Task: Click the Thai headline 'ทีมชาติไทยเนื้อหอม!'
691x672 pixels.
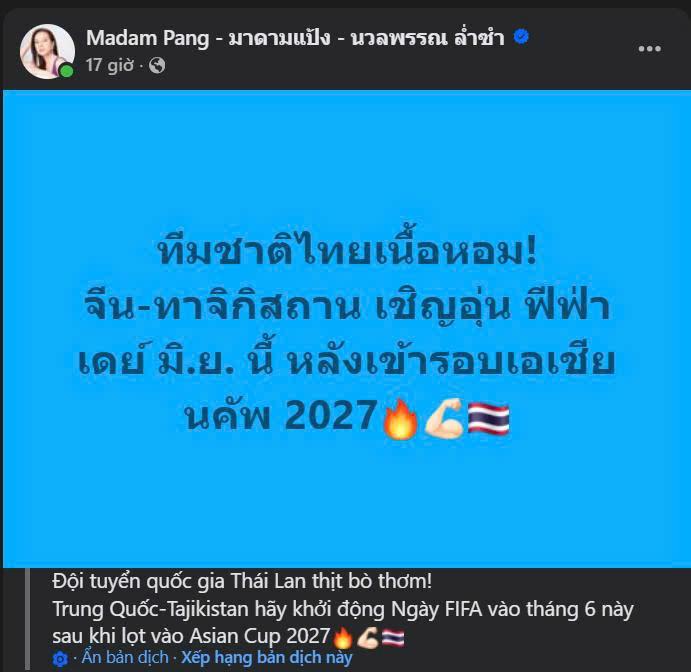Action: point(348,250)
